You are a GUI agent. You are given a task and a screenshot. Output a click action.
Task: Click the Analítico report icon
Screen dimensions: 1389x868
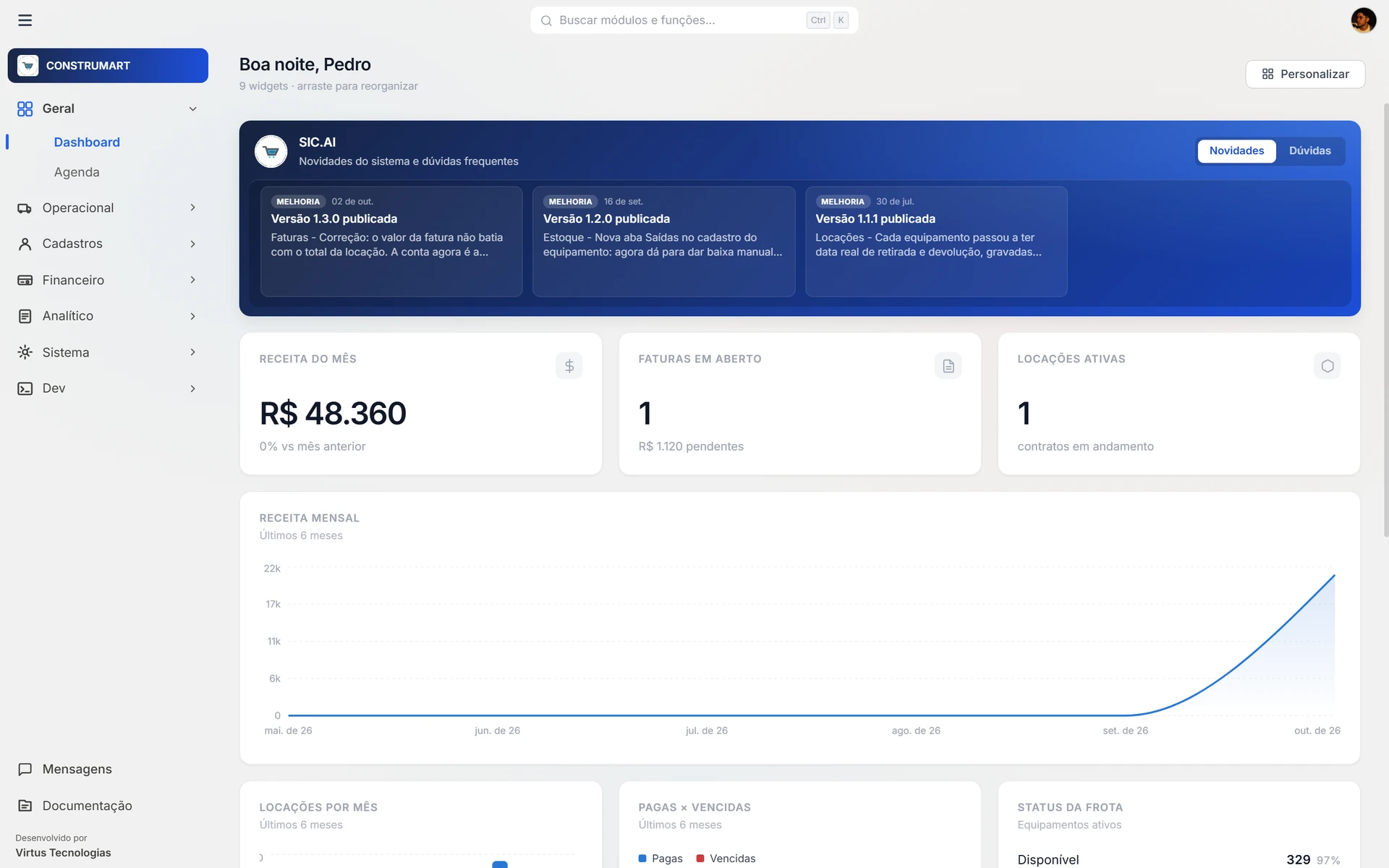(25, 316)
